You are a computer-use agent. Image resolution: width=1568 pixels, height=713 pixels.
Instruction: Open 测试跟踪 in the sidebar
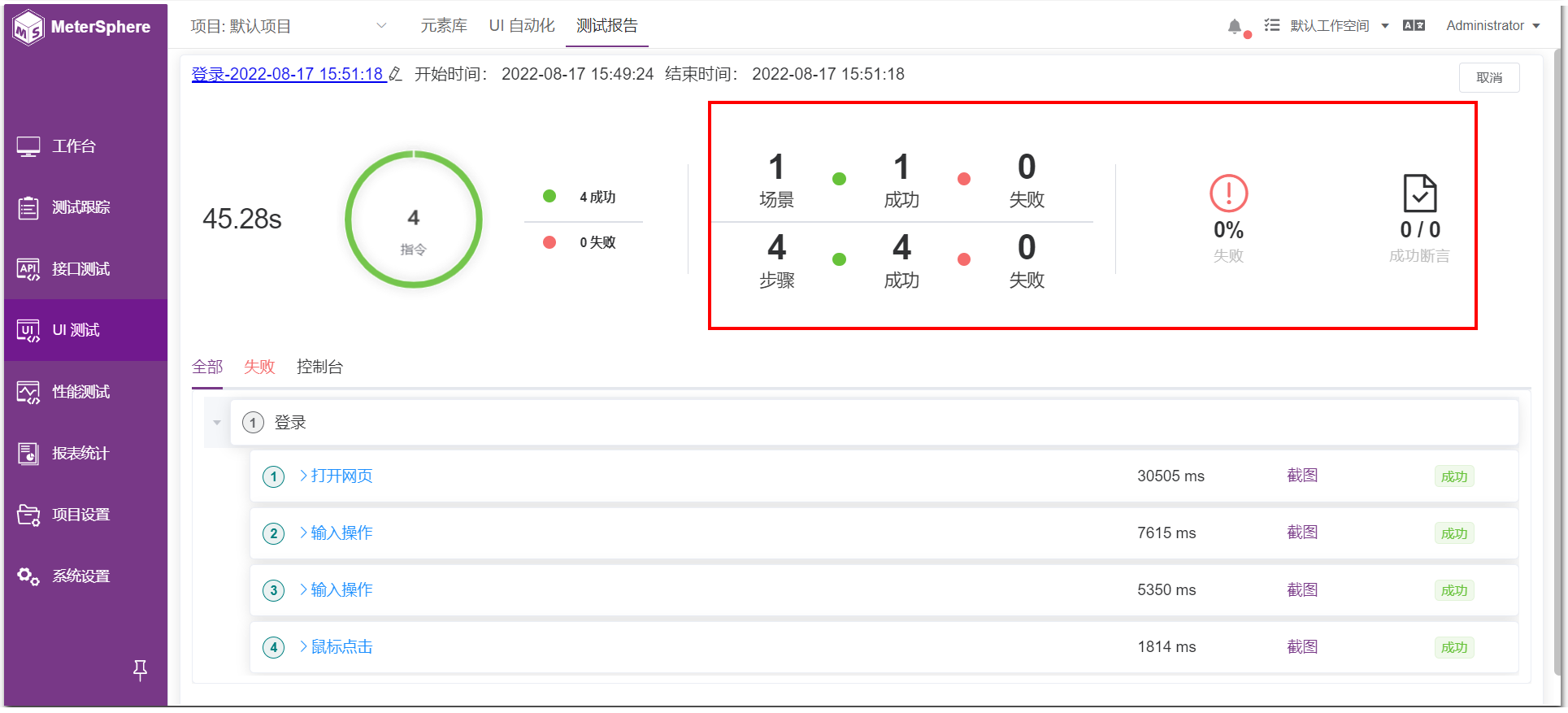pyautogui.click(x=85, y=207)
